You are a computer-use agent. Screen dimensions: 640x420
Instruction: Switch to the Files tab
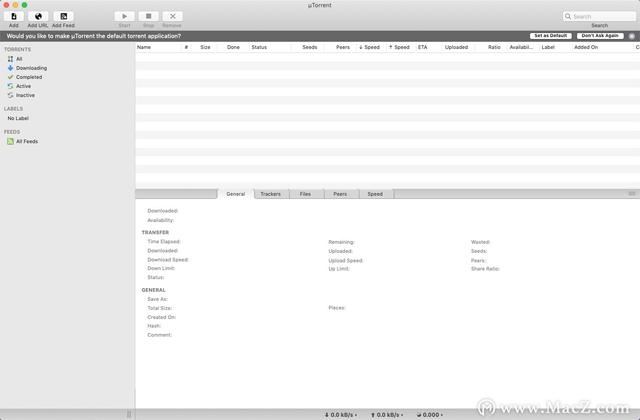pyautogui.click(x=306, y=194)
